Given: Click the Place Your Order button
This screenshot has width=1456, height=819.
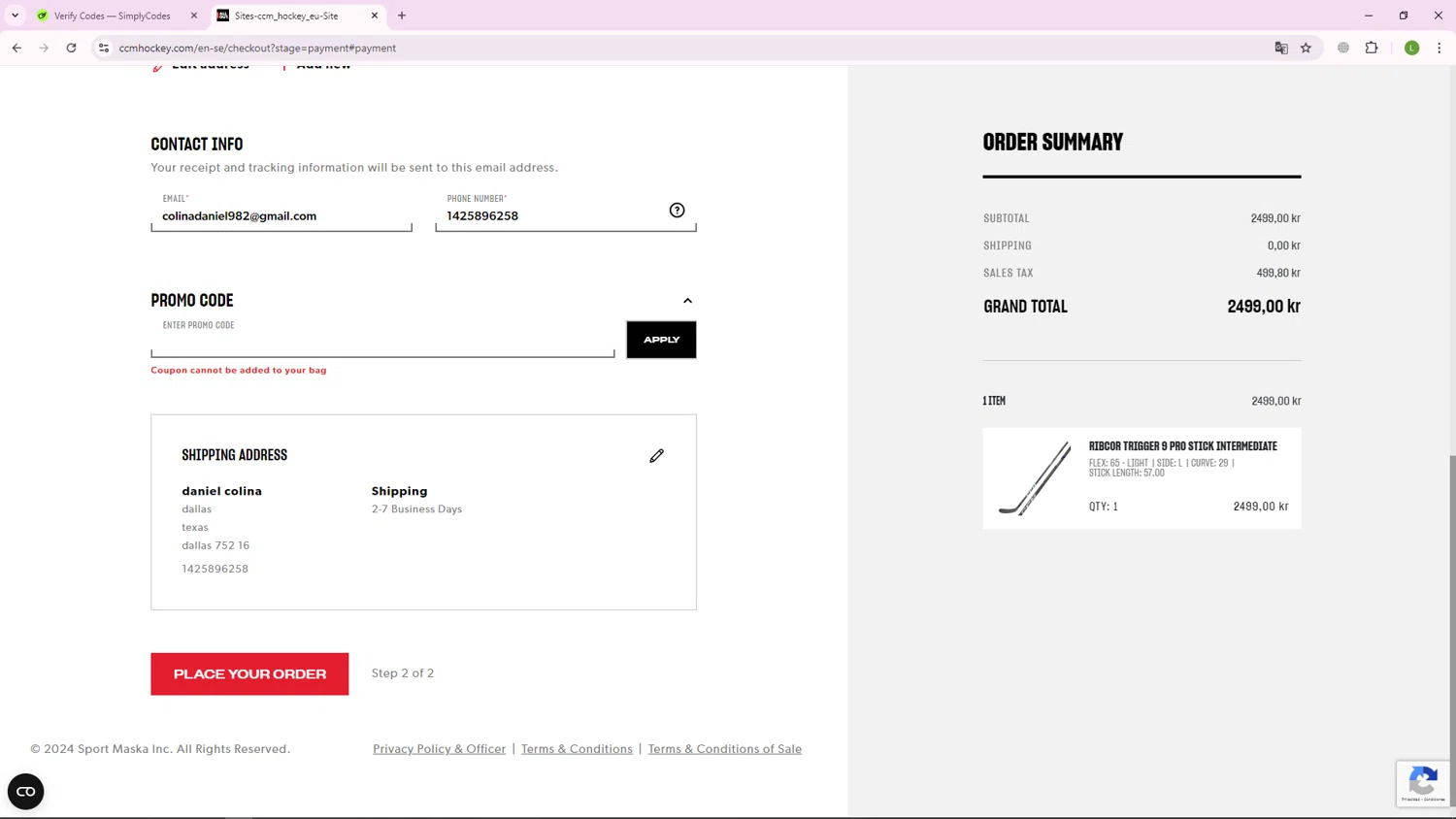Looking at the screenshot, I should [249, 673].
